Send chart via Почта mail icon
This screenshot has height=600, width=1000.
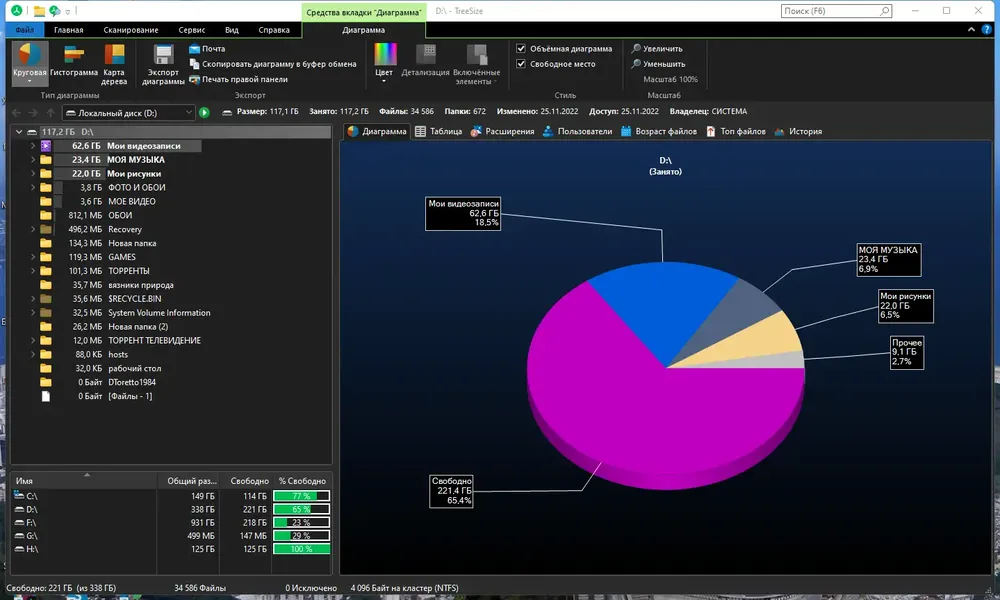pyautogui.click(x=207, y=48)
